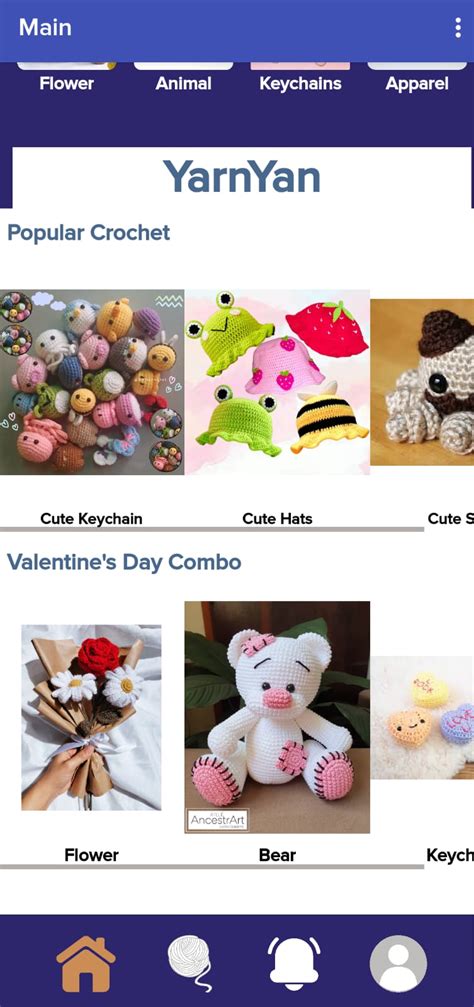Click the Popular Crochet section heading
This screenshot has height=1007, width=474.
pyautogui.click(x=89, y=232)
